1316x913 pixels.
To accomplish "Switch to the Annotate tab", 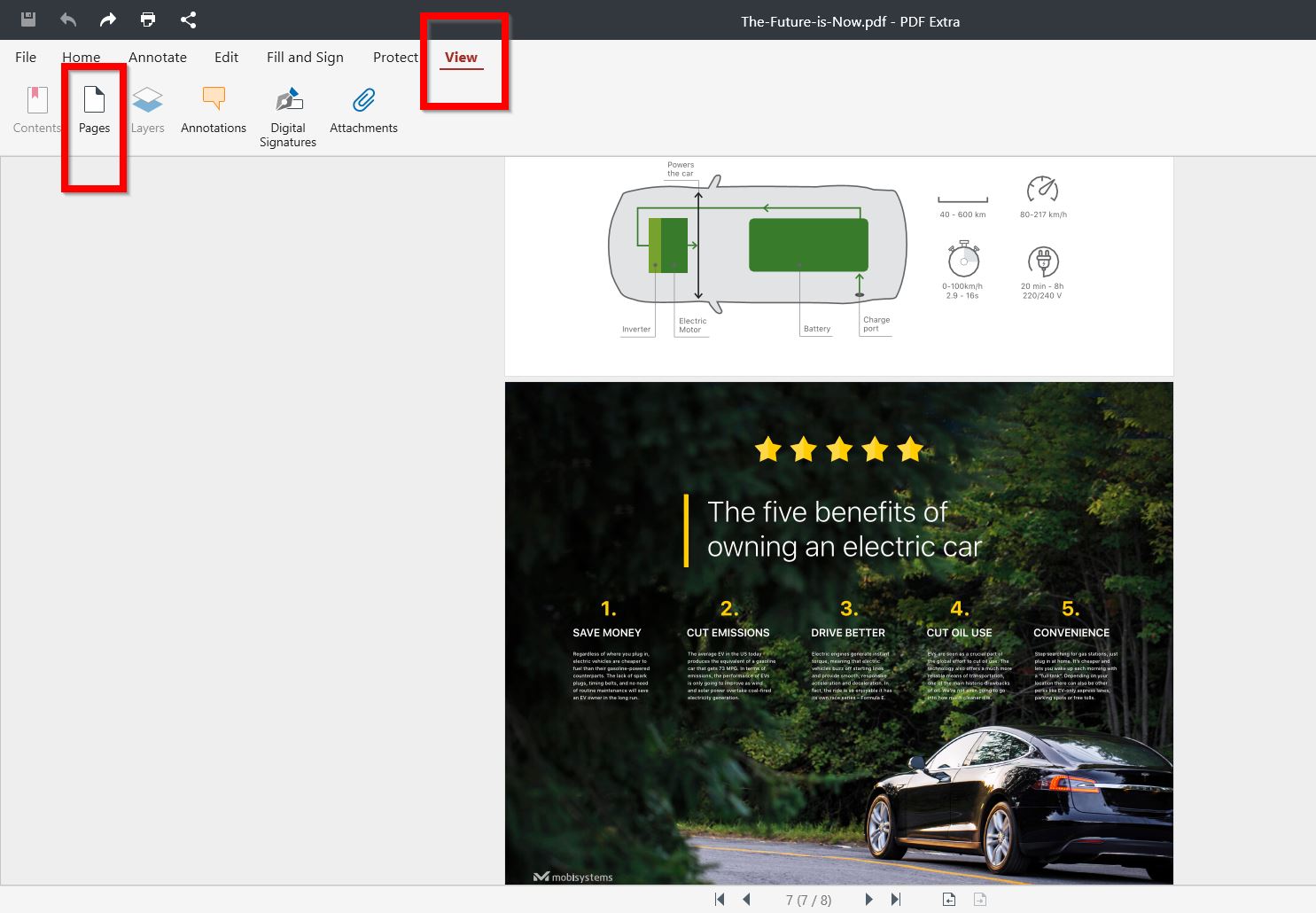I will 157,57.
